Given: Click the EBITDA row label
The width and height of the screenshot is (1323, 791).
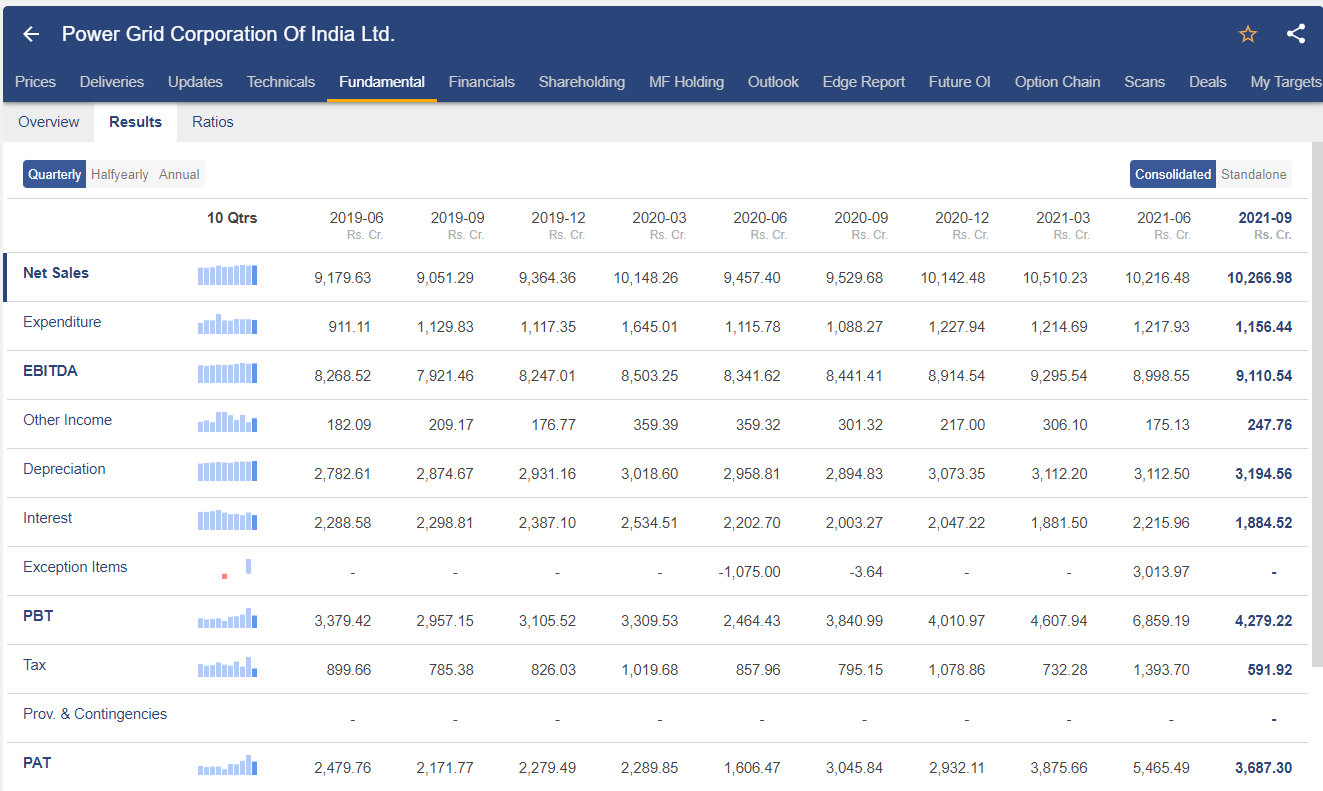Looking at the screenshot, I should tap(50, 371).
